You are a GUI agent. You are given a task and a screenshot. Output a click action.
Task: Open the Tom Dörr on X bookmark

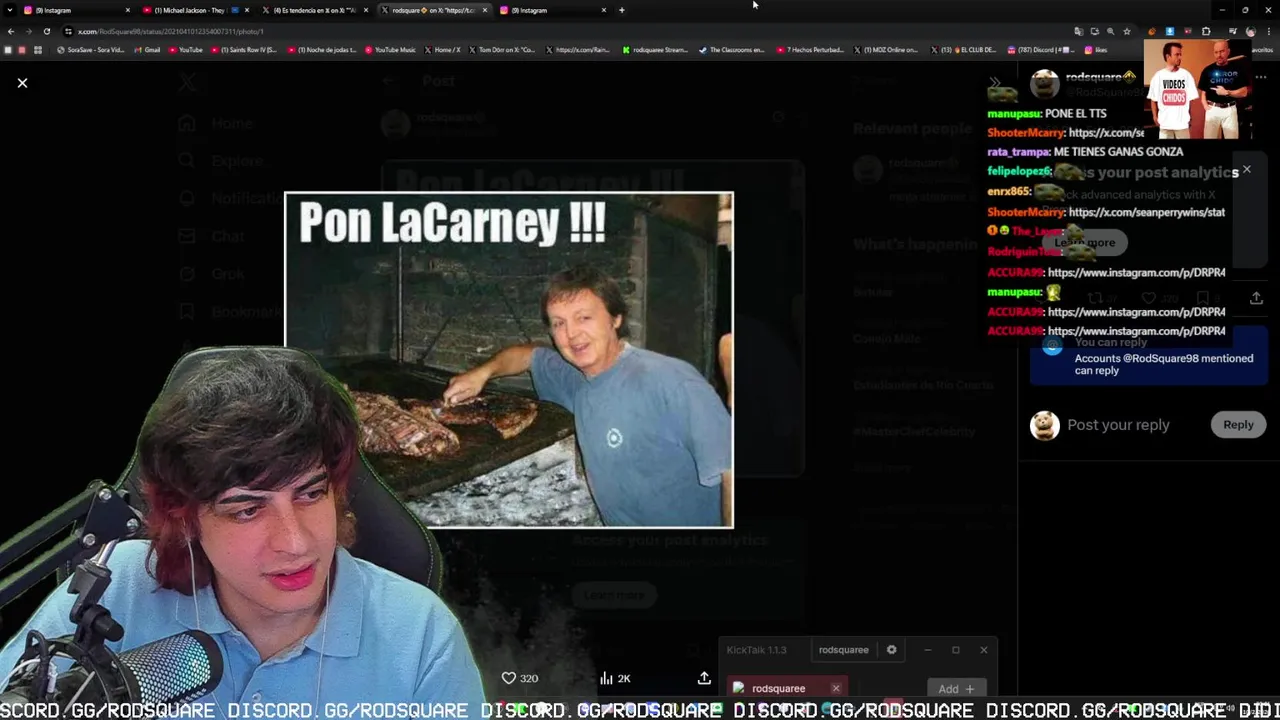[x=502, y=50]
